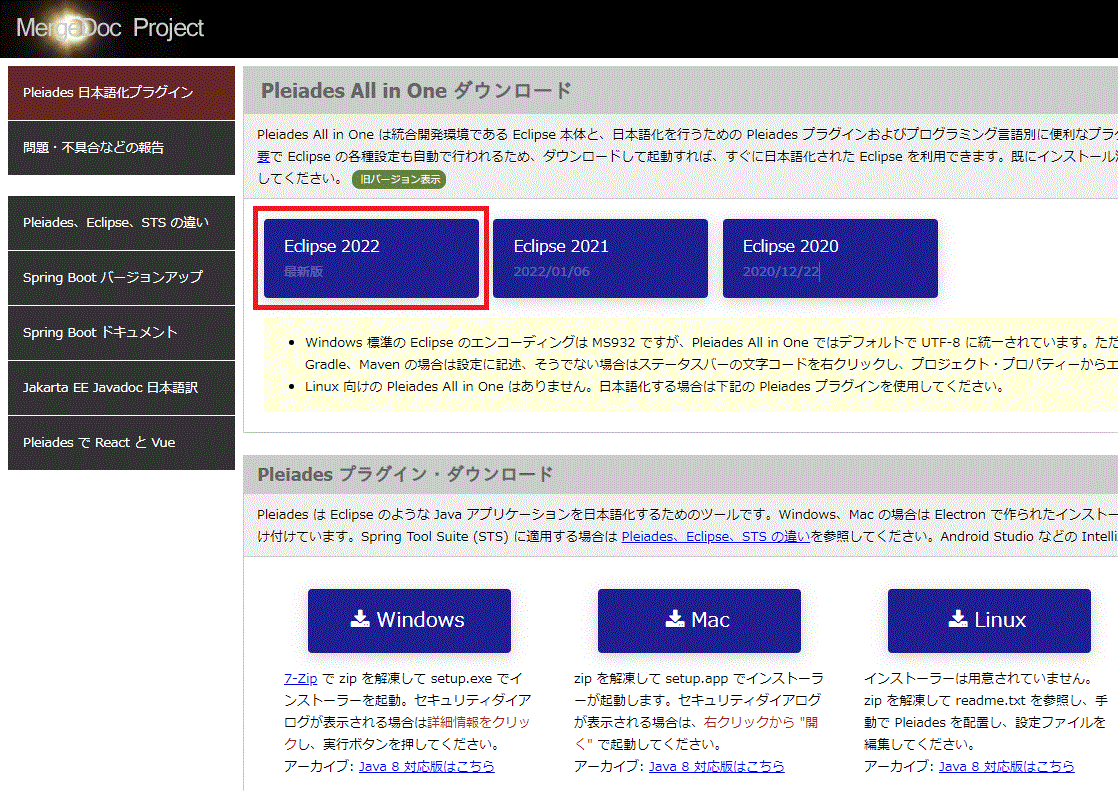This screenshot has height=791, width=1118.
Task: Open Jakarta EE Javadoc 日本語訳 page
Action: click(120, 388)
